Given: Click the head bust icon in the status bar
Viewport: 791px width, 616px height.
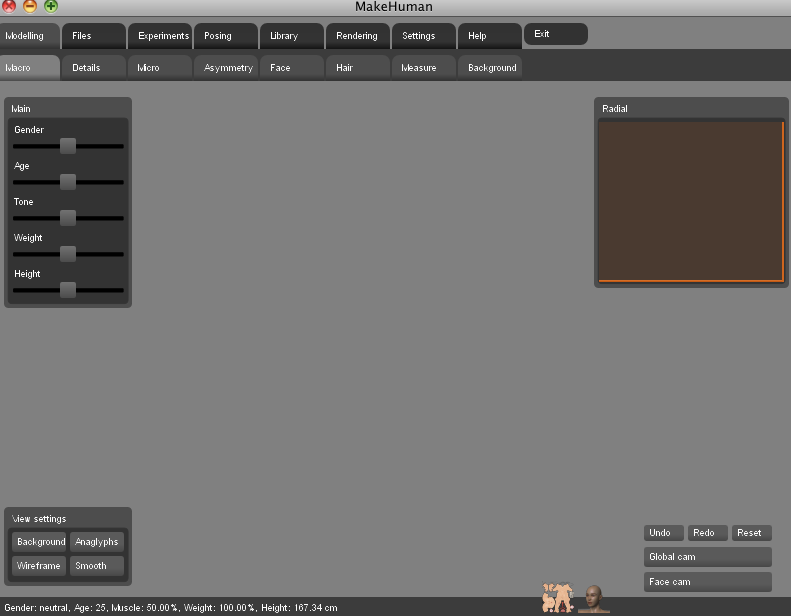Looking at the screenshot, I should coord(594,599).
